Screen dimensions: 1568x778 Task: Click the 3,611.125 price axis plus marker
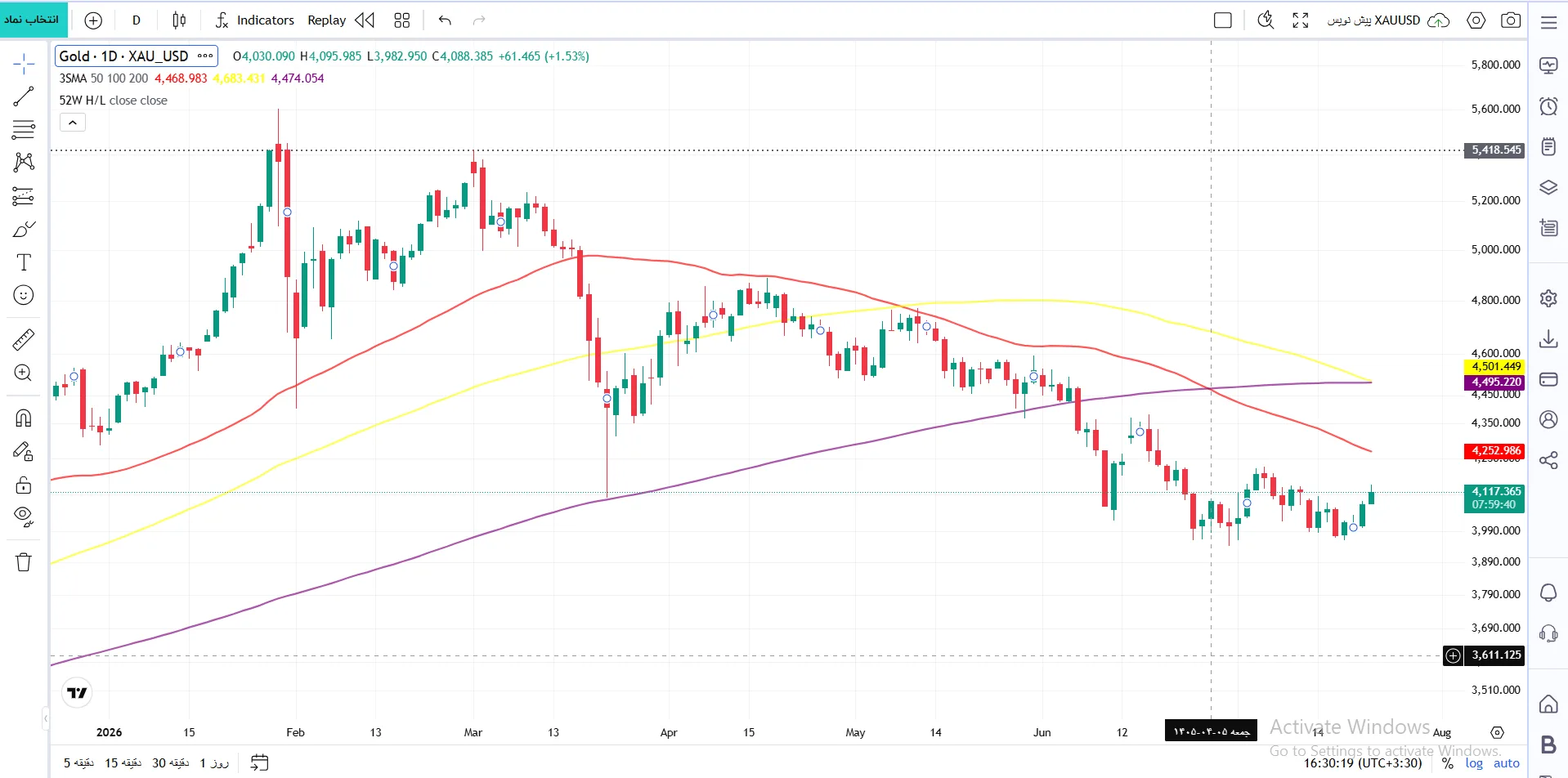[x=1453, y=655]
